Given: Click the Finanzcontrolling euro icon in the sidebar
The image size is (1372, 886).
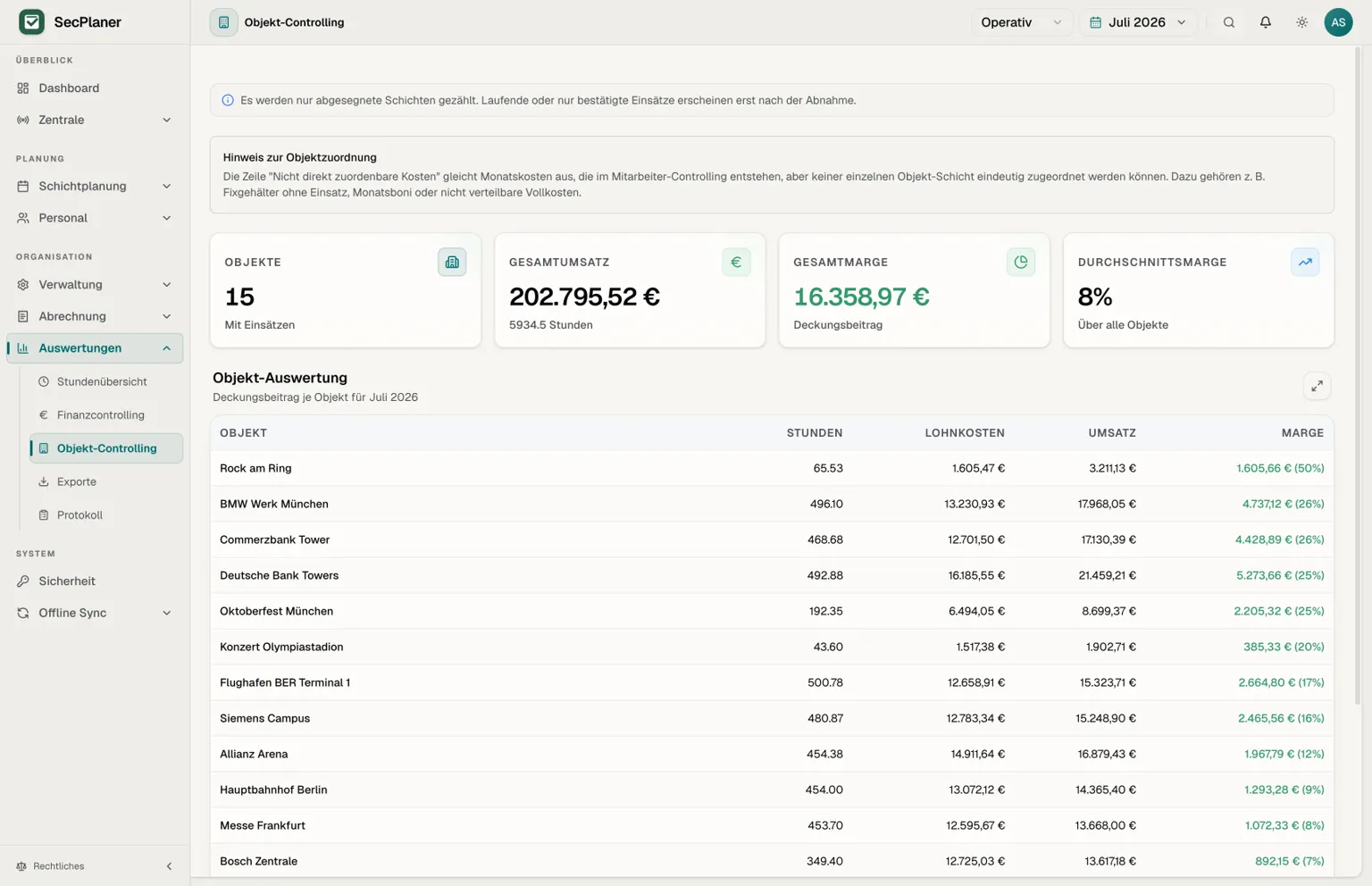Looking at the screenshot, I should [44, 415].
